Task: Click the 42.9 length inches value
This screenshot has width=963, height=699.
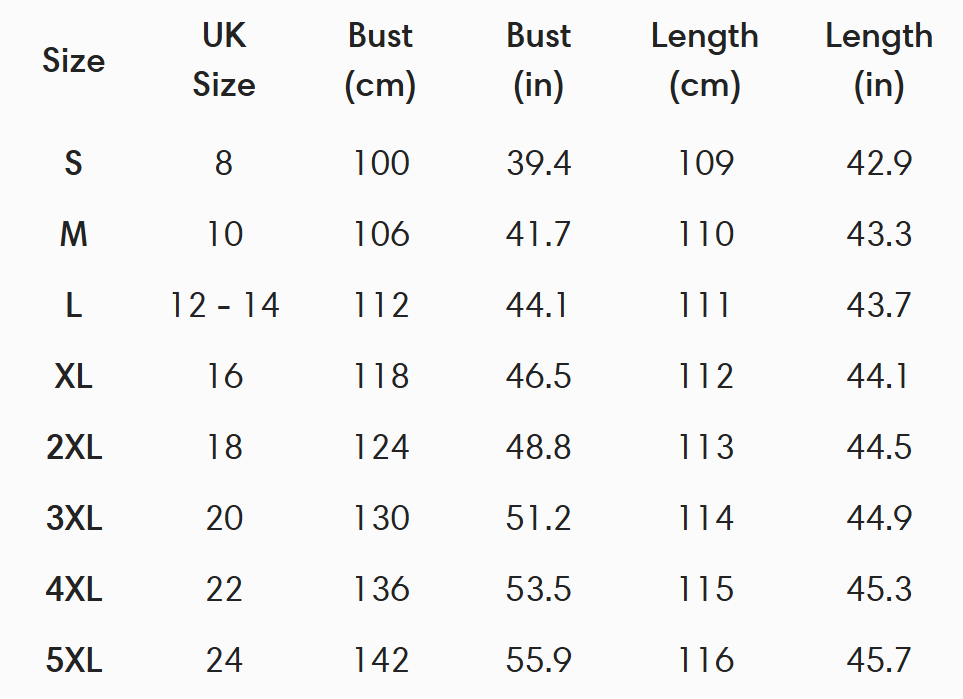Action: coord(879,163)
